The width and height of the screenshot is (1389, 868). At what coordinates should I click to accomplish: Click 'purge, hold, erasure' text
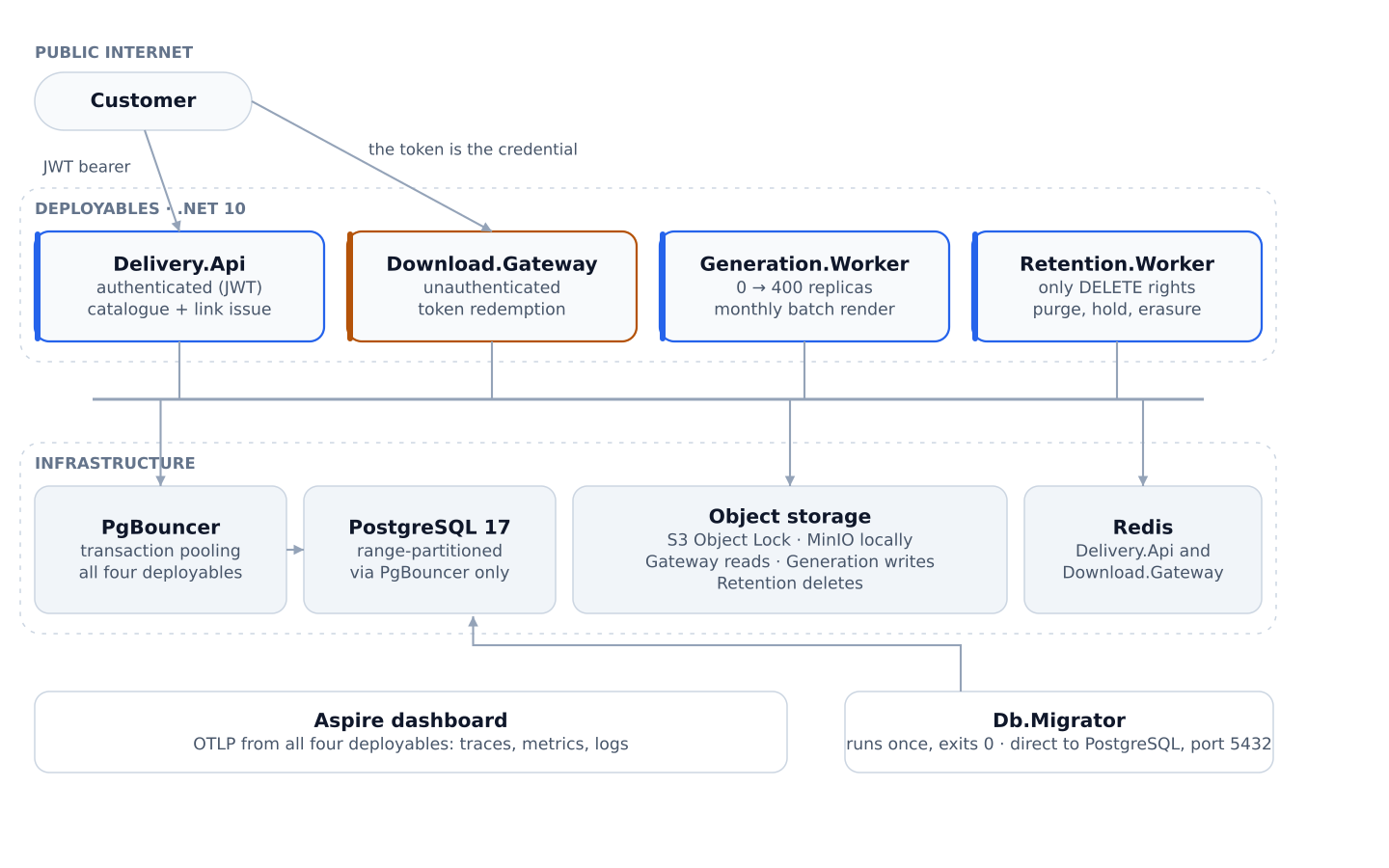[x=1117, y=310]
